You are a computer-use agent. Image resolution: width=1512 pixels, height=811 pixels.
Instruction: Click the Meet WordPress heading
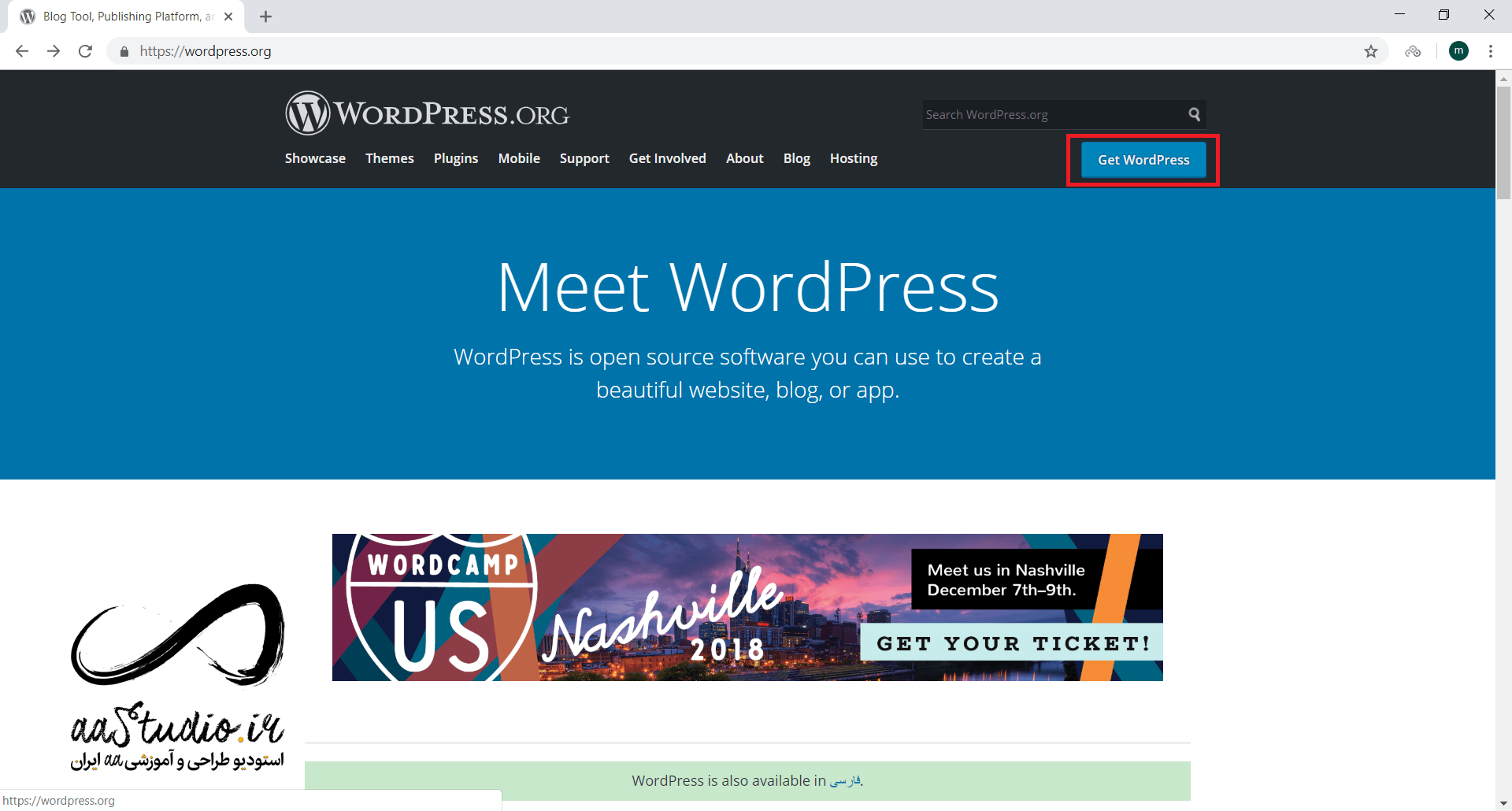pyautogui.click(x=747, y=287)
